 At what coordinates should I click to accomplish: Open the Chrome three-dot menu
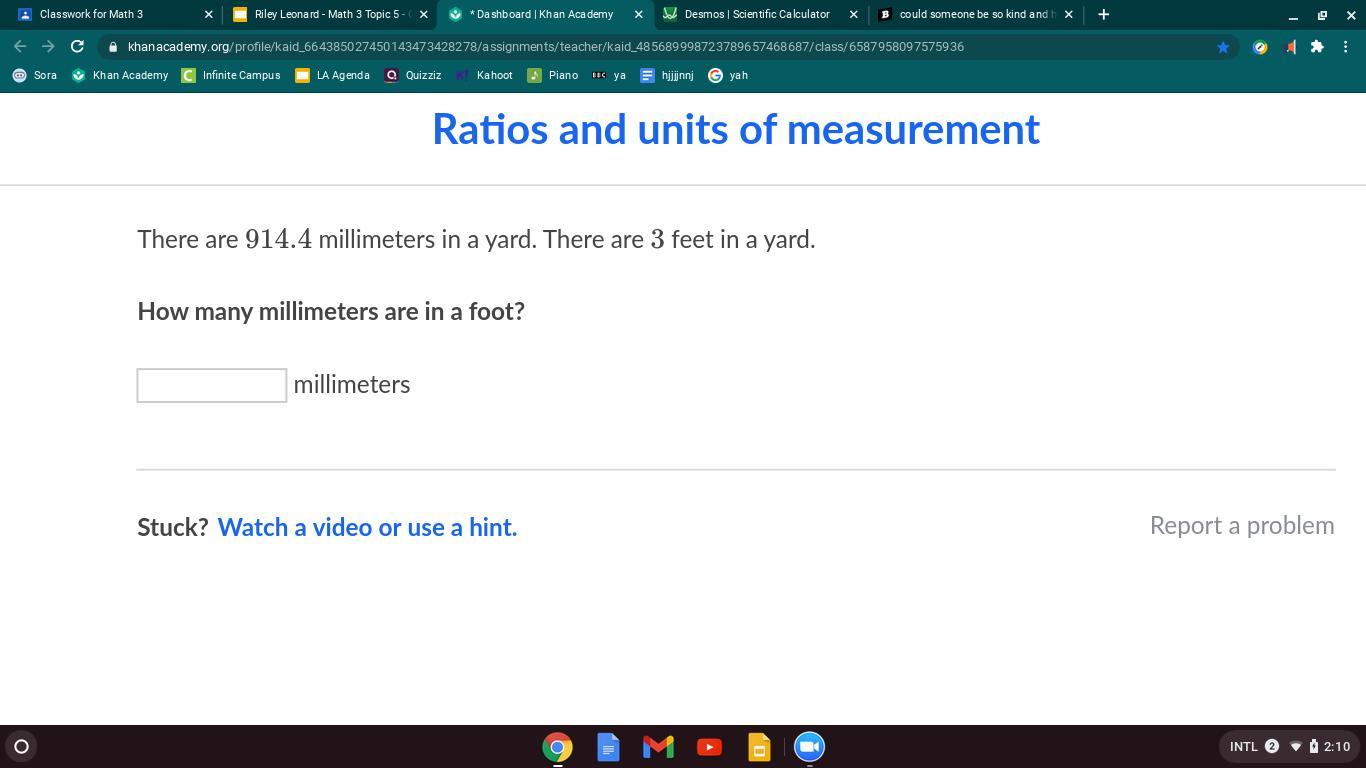click(1346, 47)
